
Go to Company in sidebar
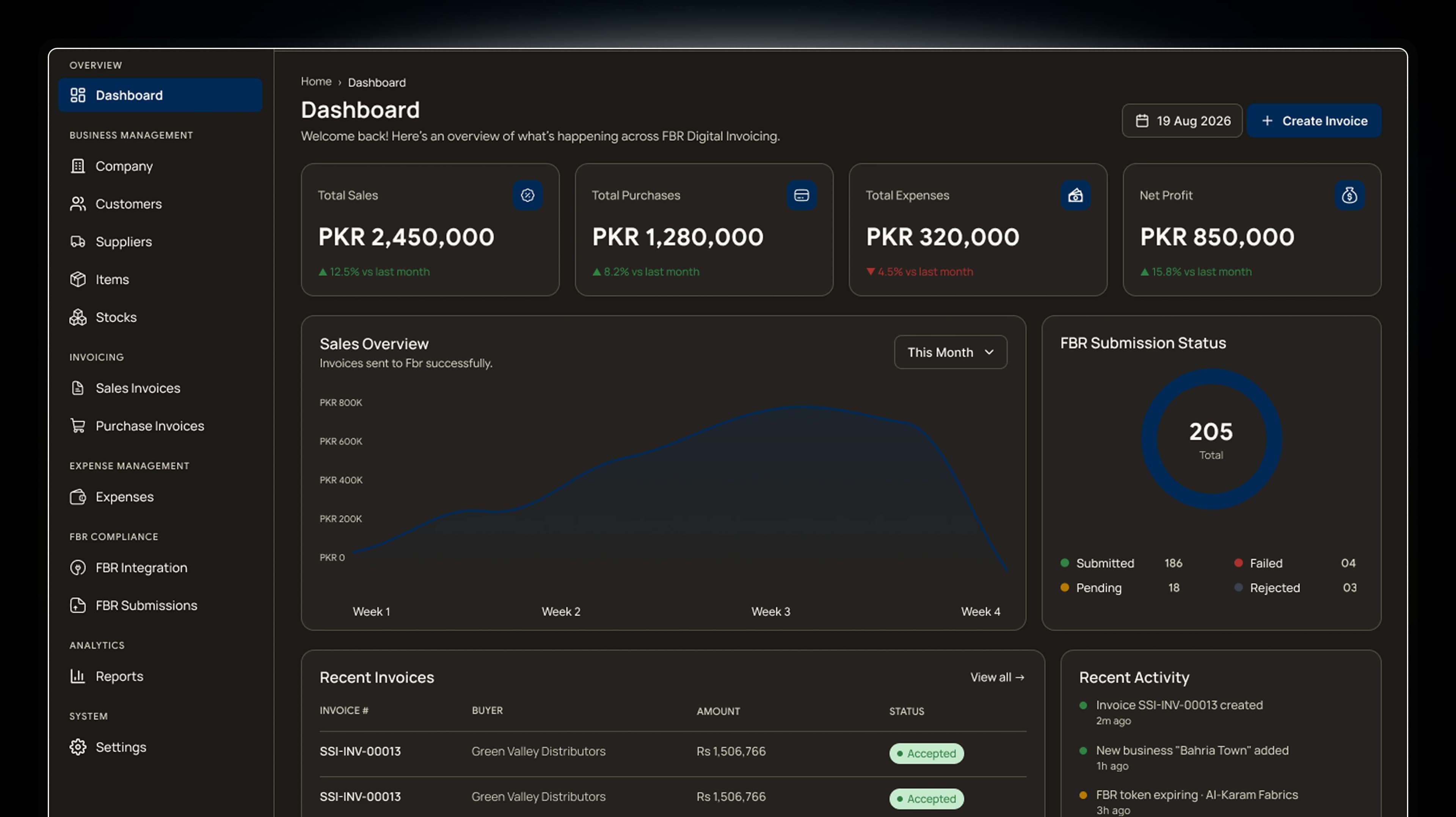pyautogui.click(x=160, y=166)
